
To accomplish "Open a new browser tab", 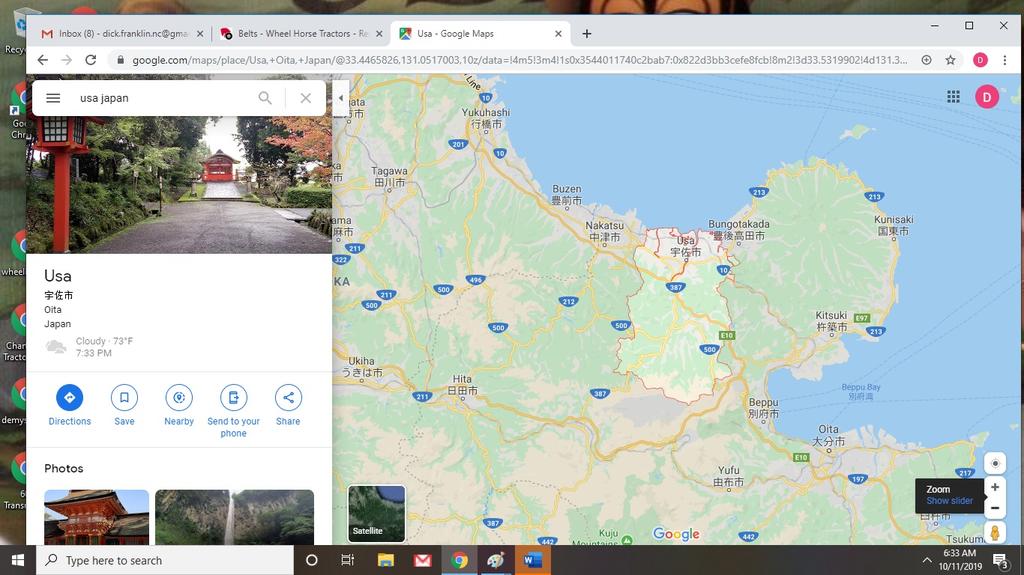I will 586,33.
